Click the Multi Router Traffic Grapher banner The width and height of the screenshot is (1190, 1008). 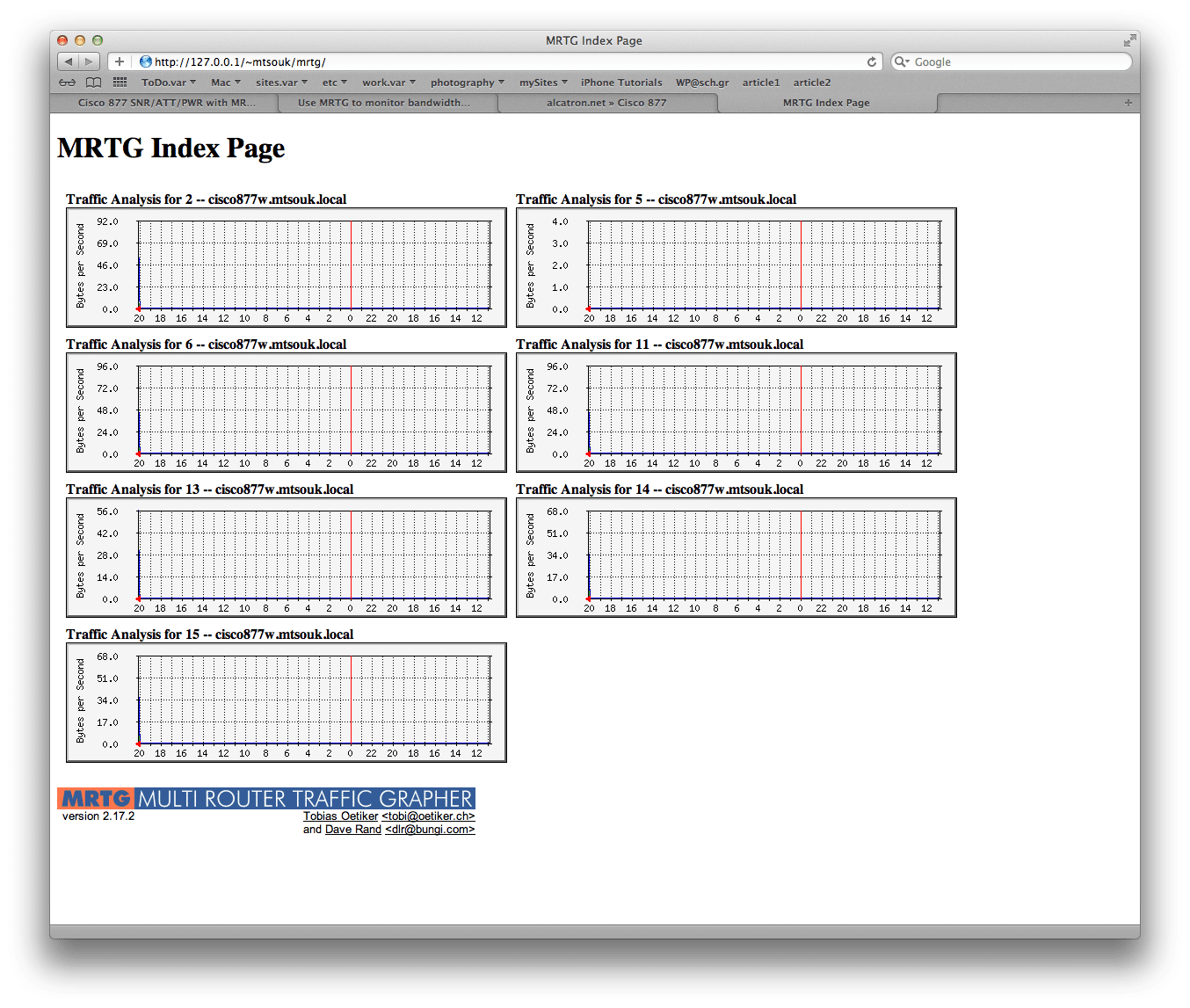pos(305,798)
